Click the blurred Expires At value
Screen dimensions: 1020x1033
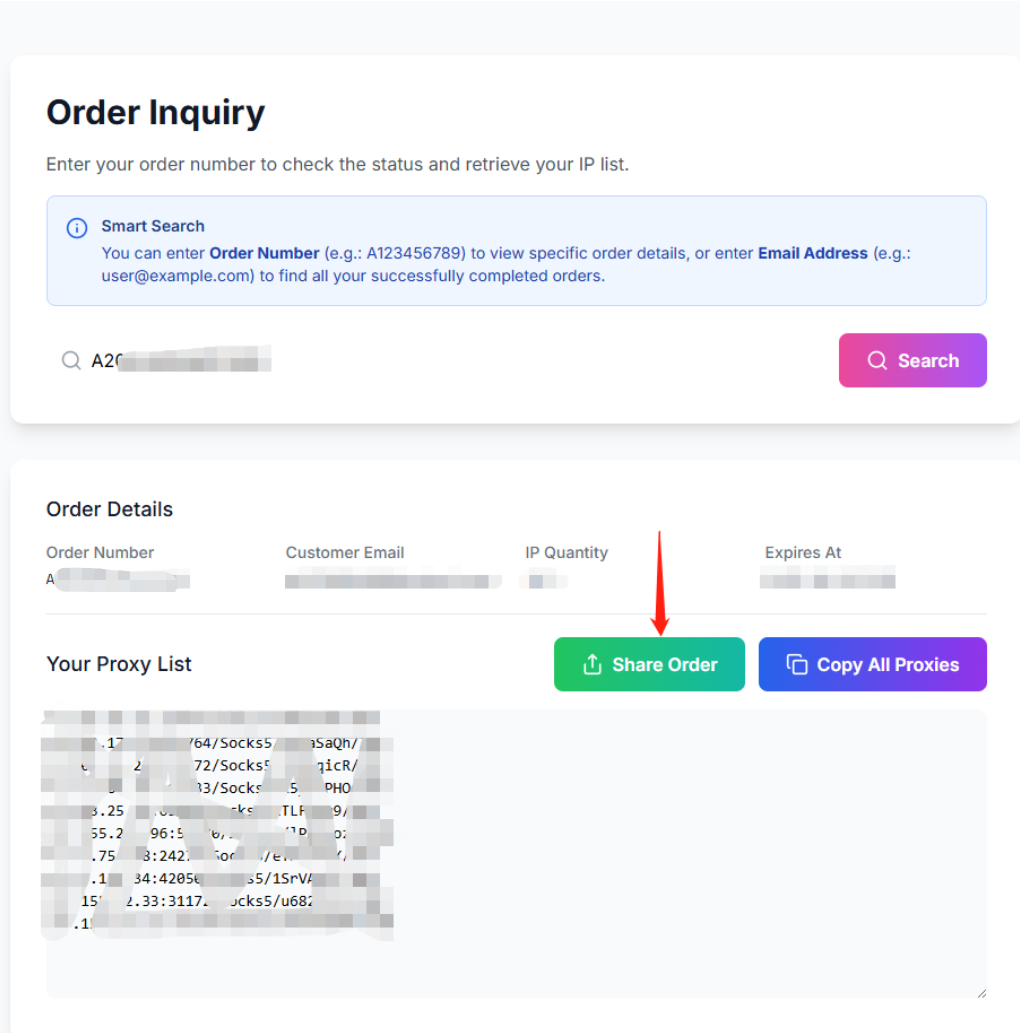pyautogui.click(x=827, y=579)
